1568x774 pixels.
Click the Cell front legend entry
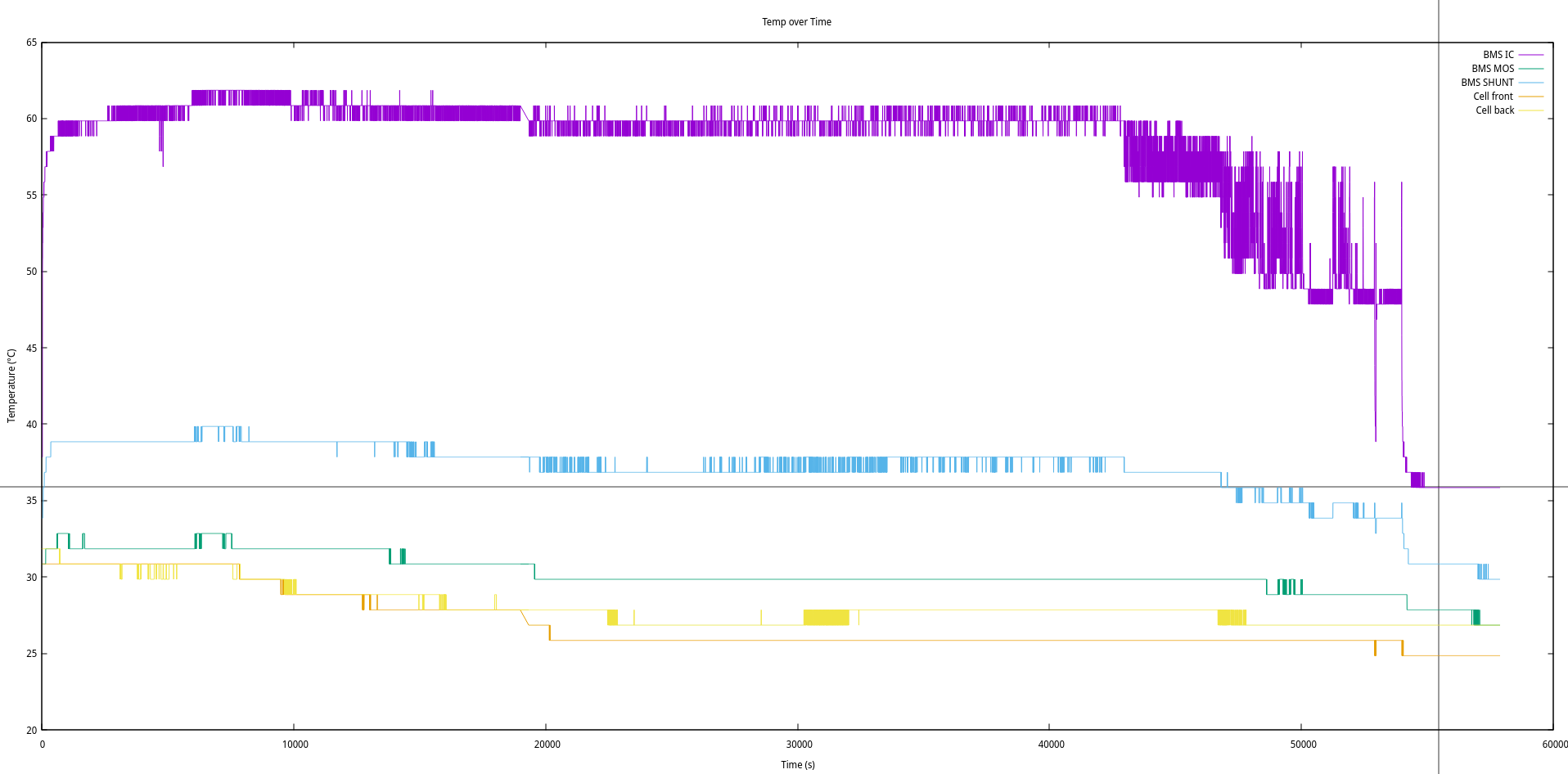pos(1494,97)
